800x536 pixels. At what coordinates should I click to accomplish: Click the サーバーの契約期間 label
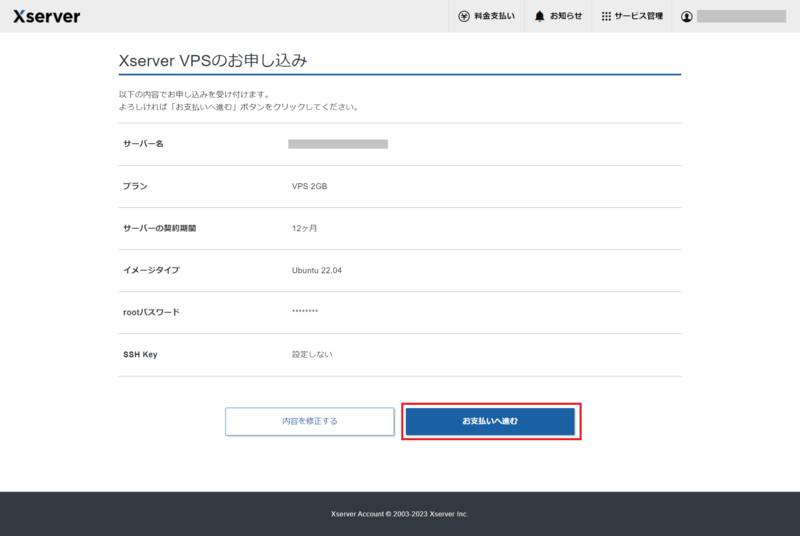160,228
